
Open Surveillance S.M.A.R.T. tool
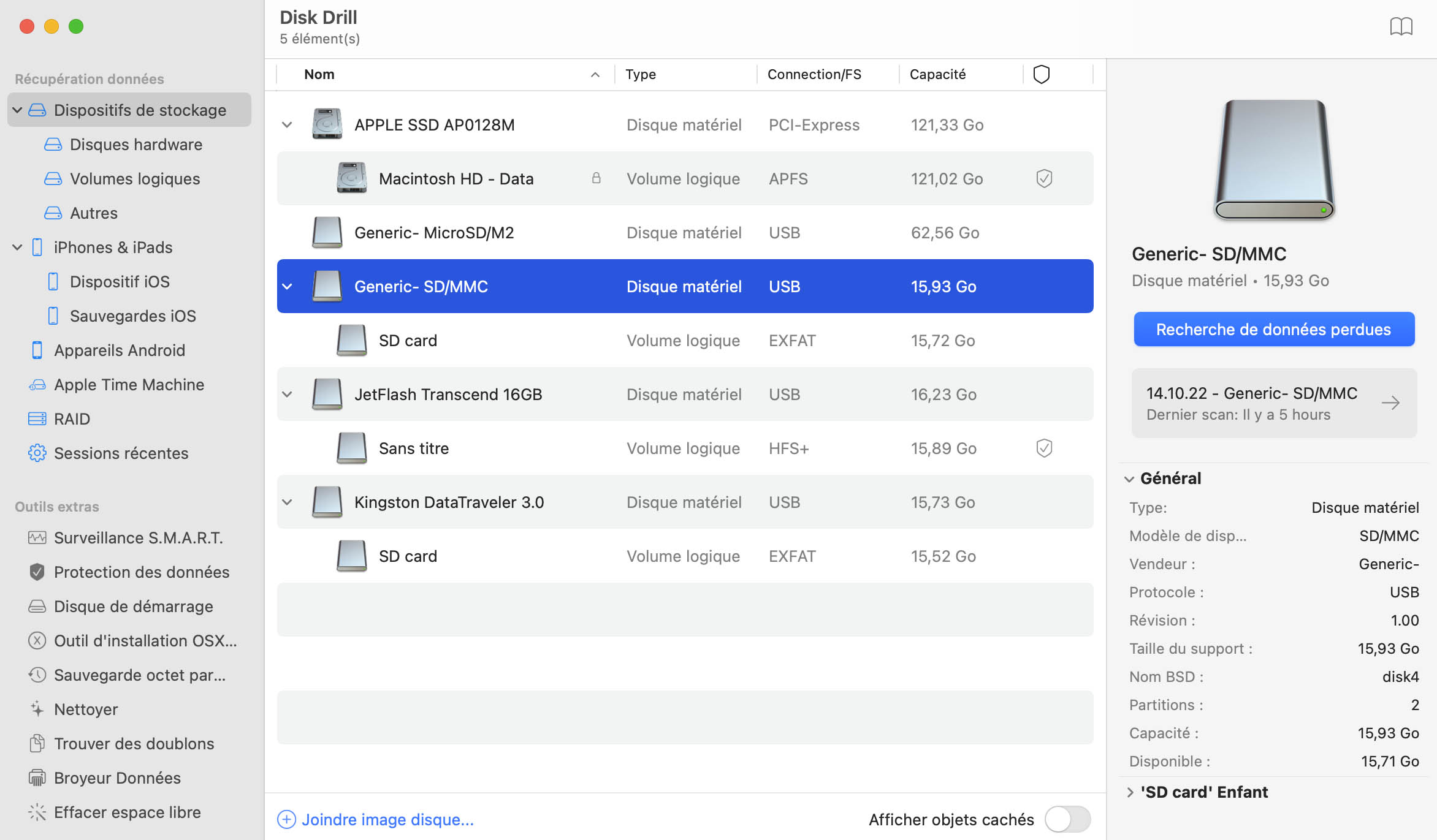[138, 538]
